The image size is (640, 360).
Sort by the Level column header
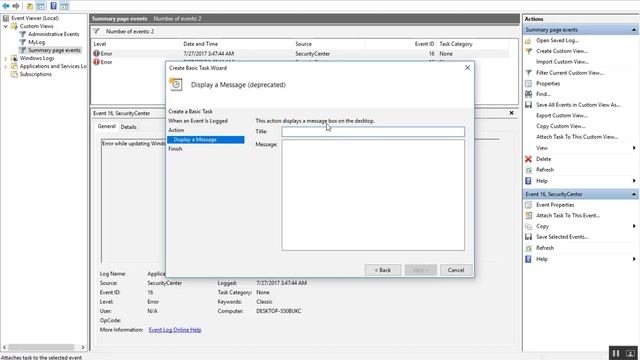click(100, 44)
